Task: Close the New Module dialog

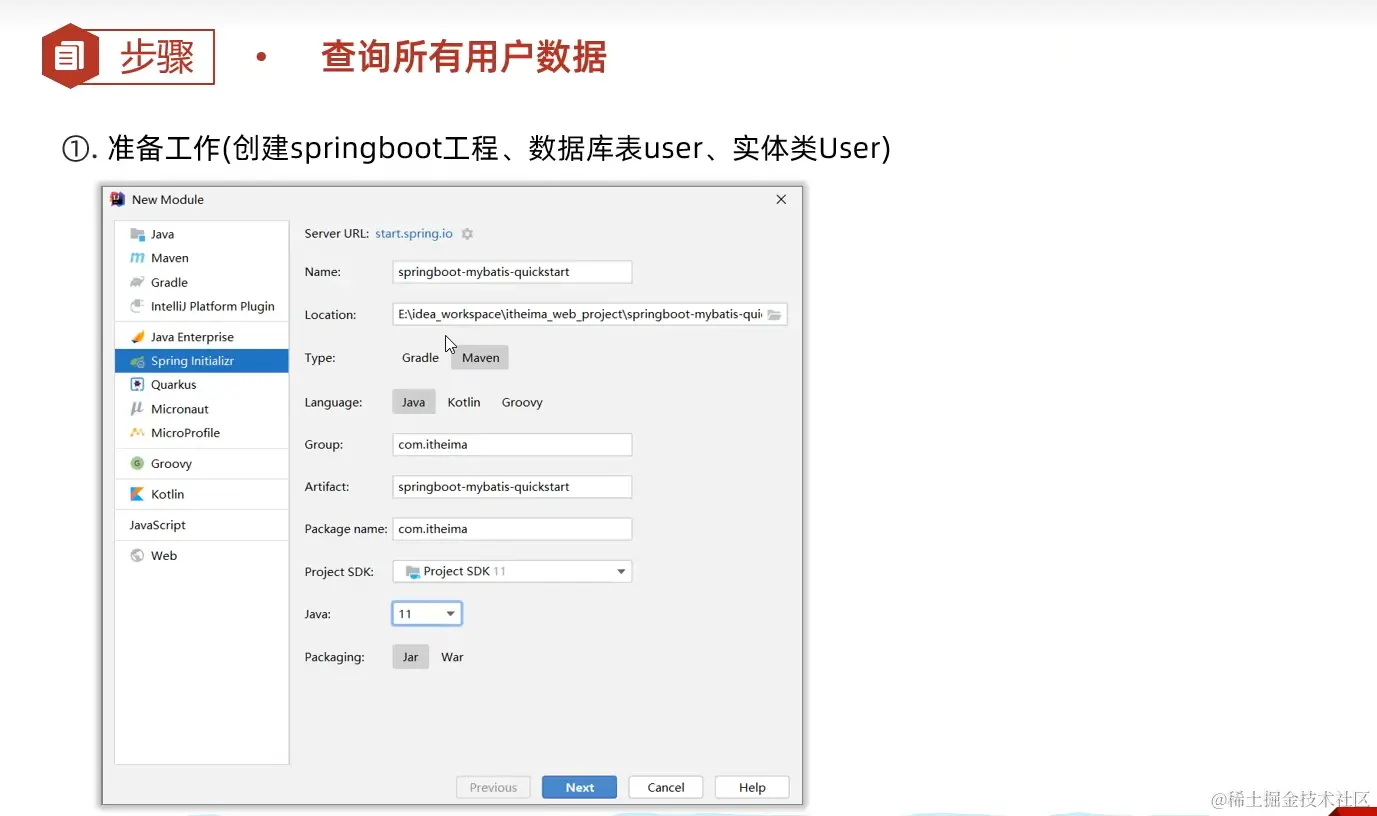Action: pyautogui.click(x=781, y=199)
